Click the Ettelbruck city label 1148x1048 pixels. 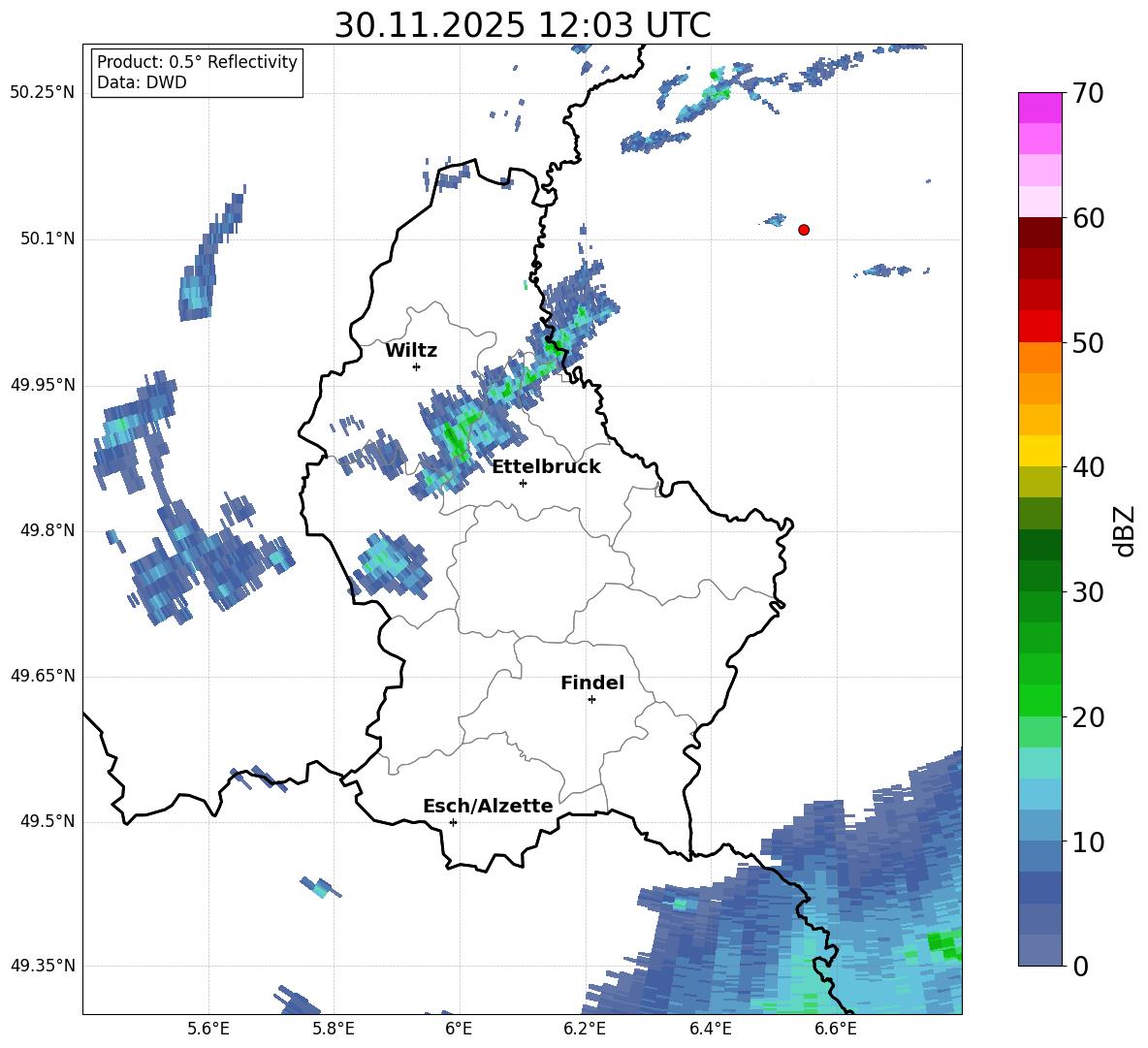546,466
